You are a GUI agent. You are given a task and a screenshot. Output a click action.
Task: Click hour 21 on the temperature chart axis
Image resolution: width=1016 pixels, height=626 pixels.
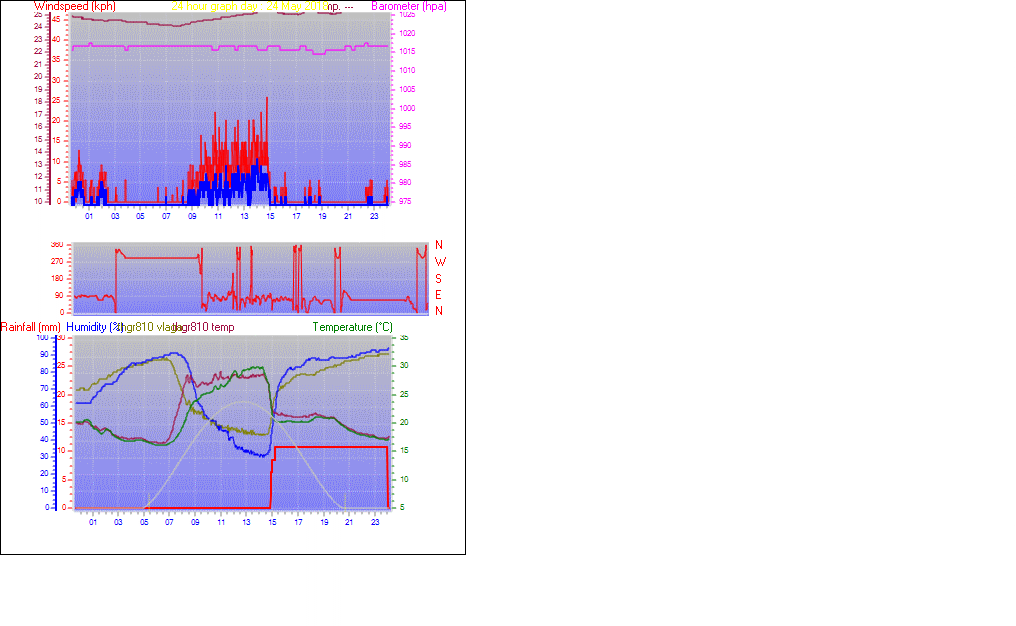[349, 522]
